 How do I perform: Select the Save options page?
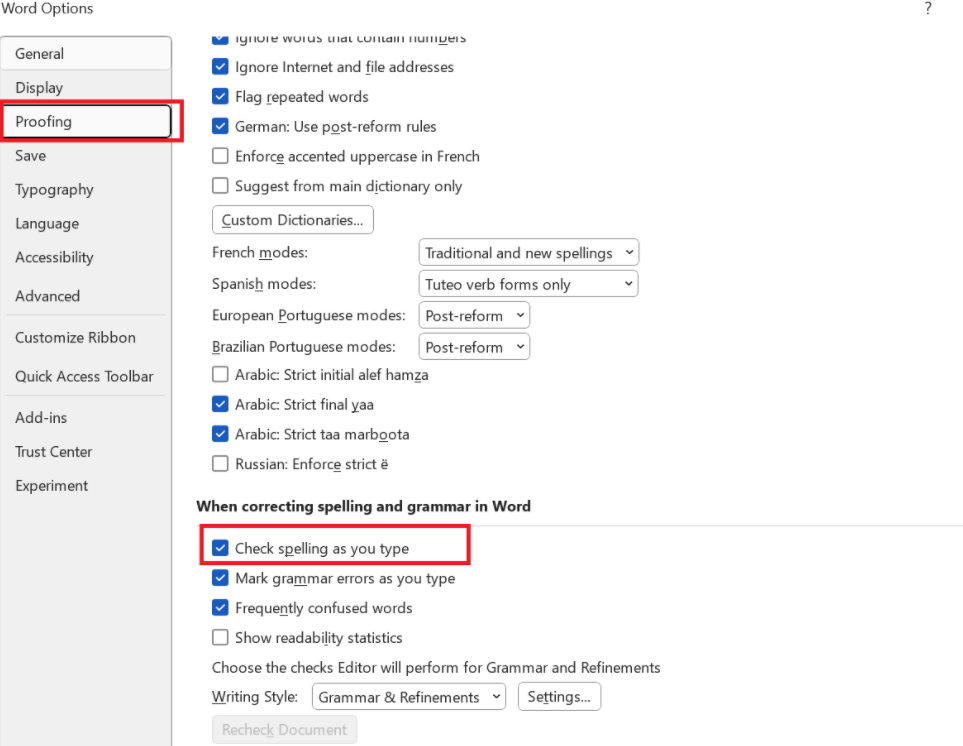pyautogui.click(x=30, y=155)
